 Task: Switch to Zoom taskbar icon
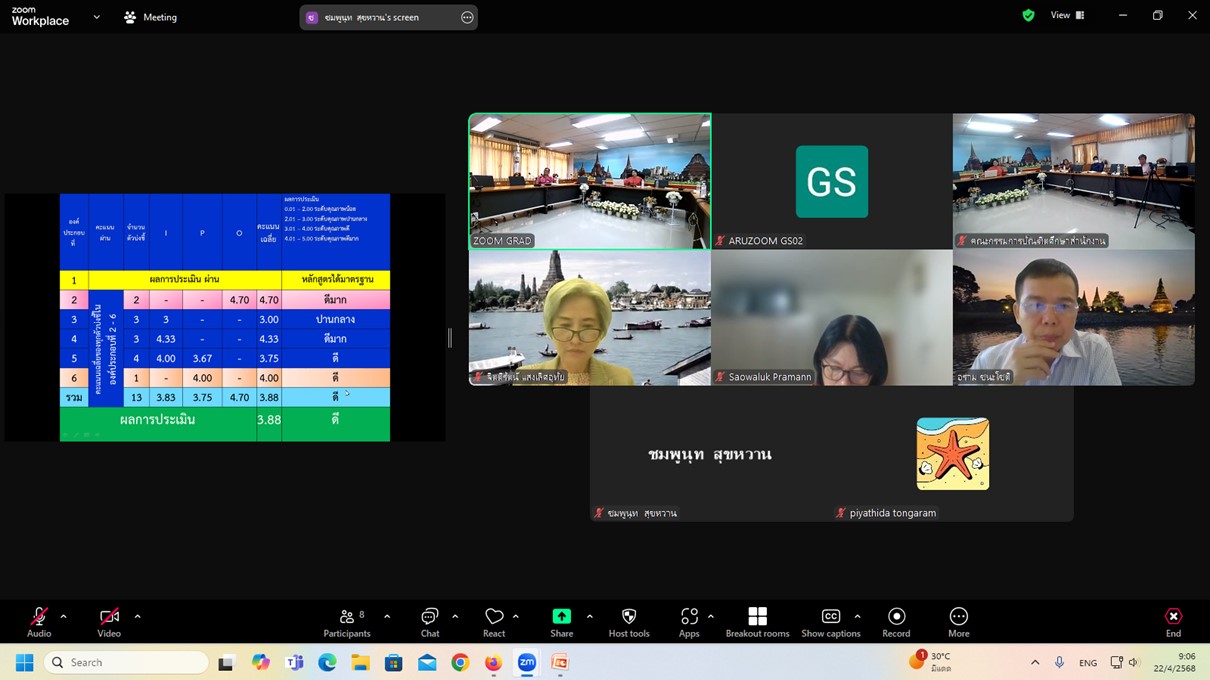(527, 662)
